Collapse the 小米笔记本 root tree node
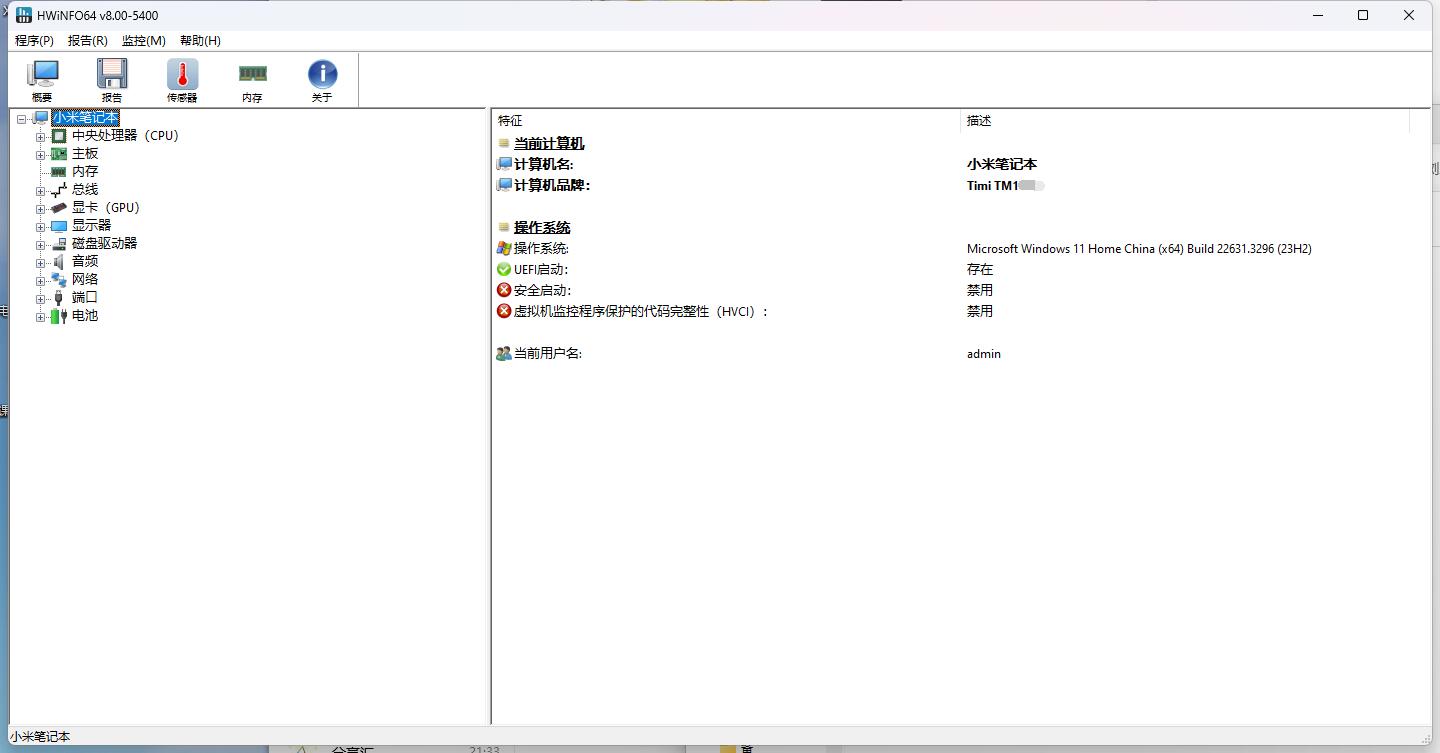 pyautogui.click(x=22, y=118)
